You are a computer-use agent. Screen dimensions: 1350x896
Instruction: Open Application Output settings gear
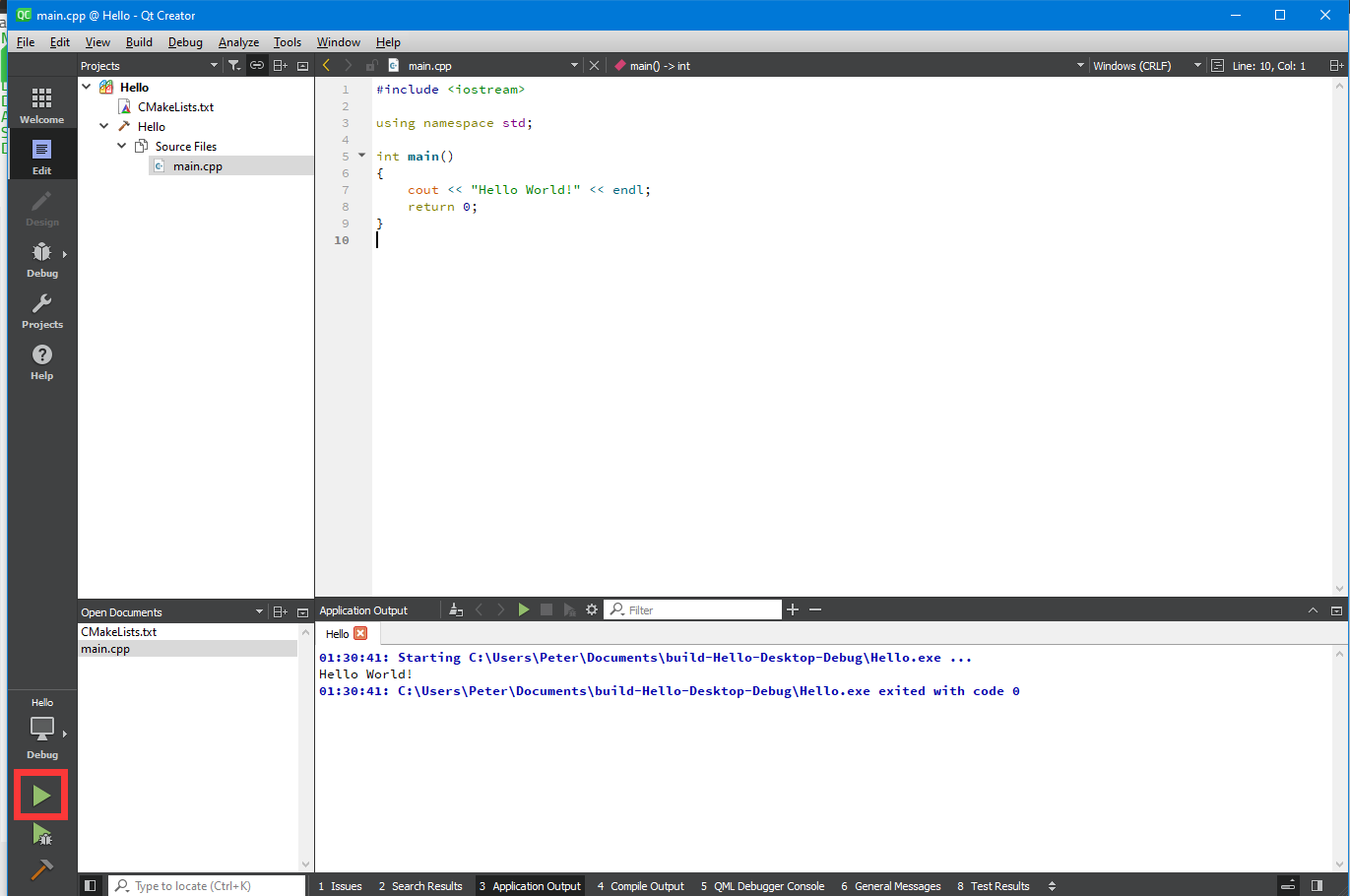pyautogui.click(x=592, y=609)
